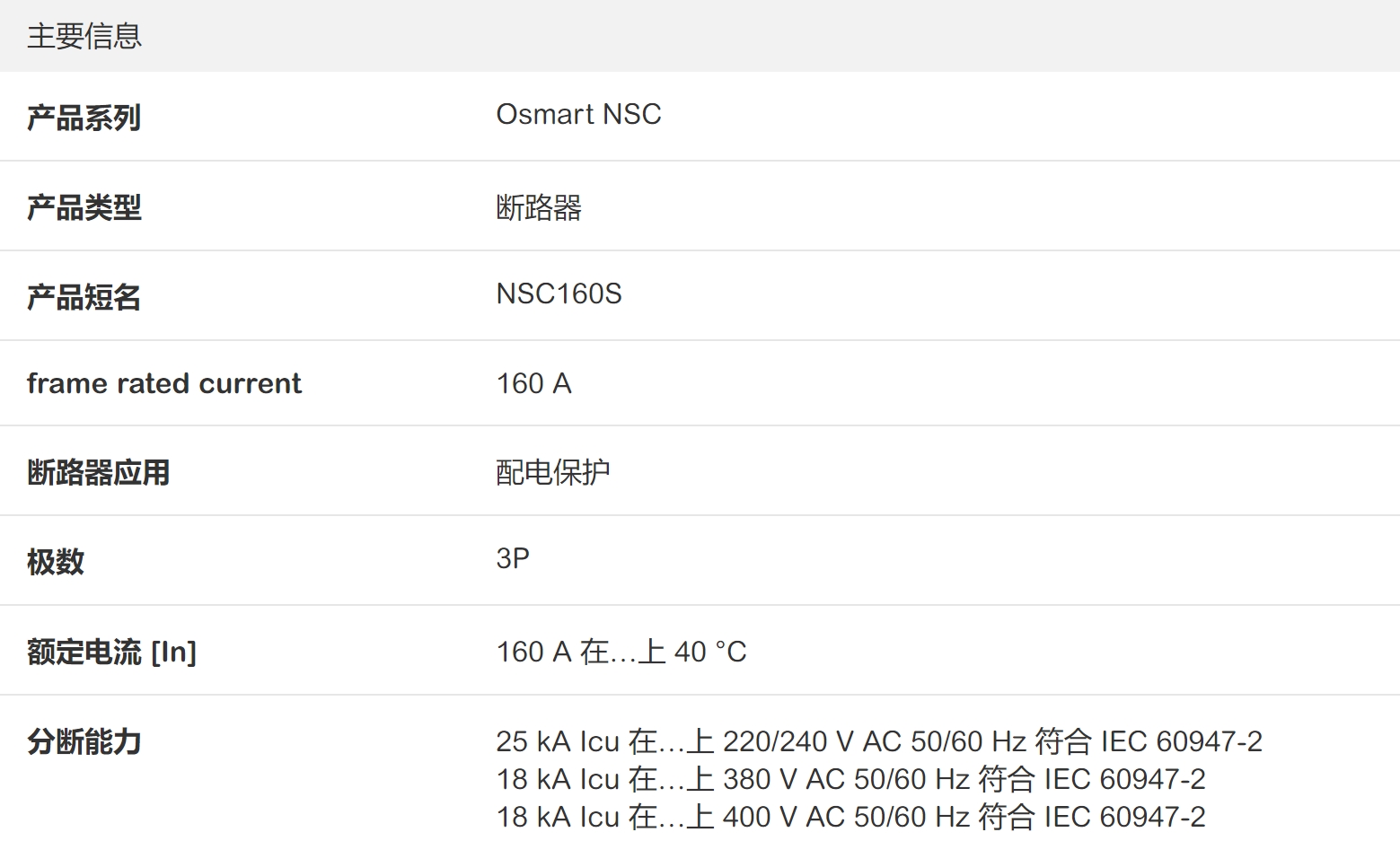
Task: Click the 断路器 product type value
Action: (539, 207)
